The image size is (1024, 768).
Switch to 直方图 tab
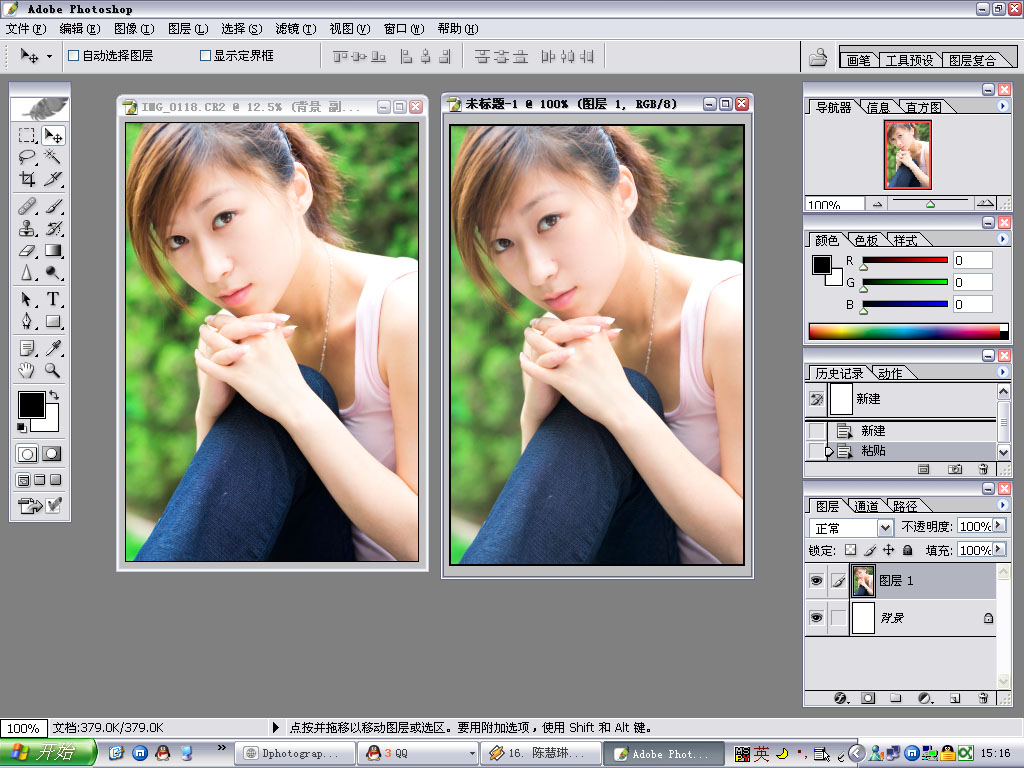(x=923, y=107)
